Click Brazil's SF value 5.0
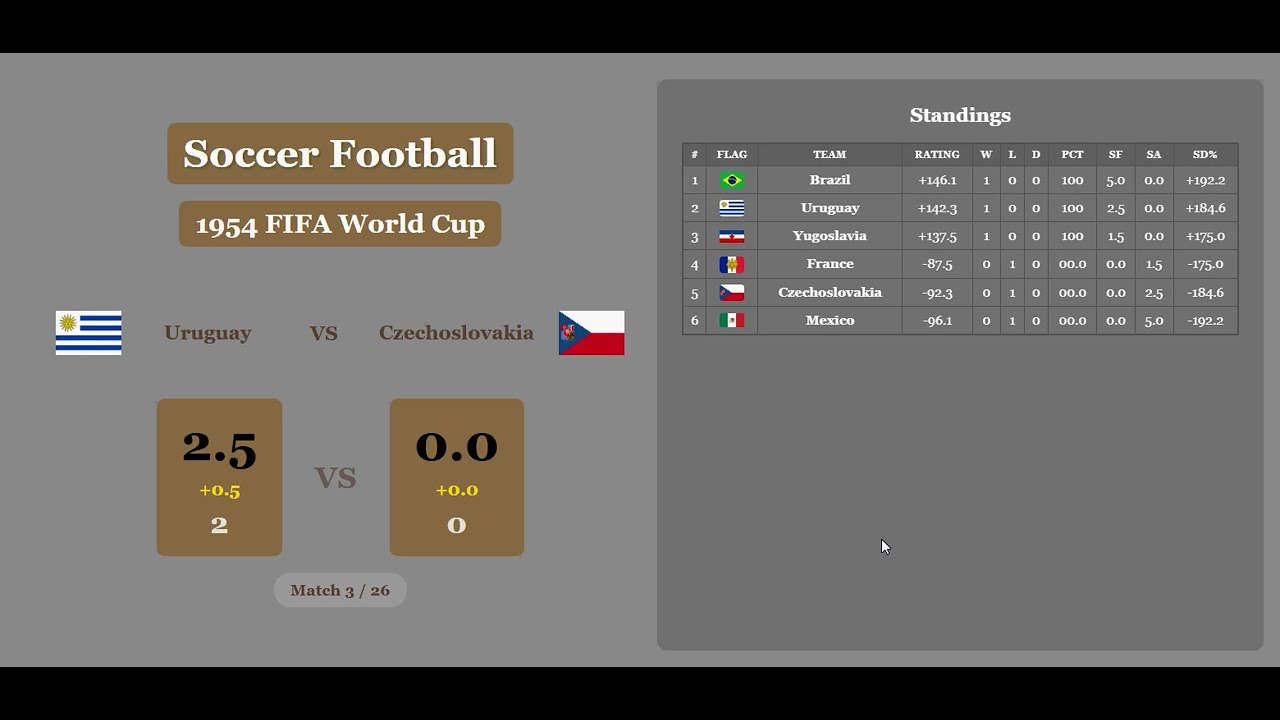Image resolution: width=1280 pixels, height=720 pixels. point(1115,181)
